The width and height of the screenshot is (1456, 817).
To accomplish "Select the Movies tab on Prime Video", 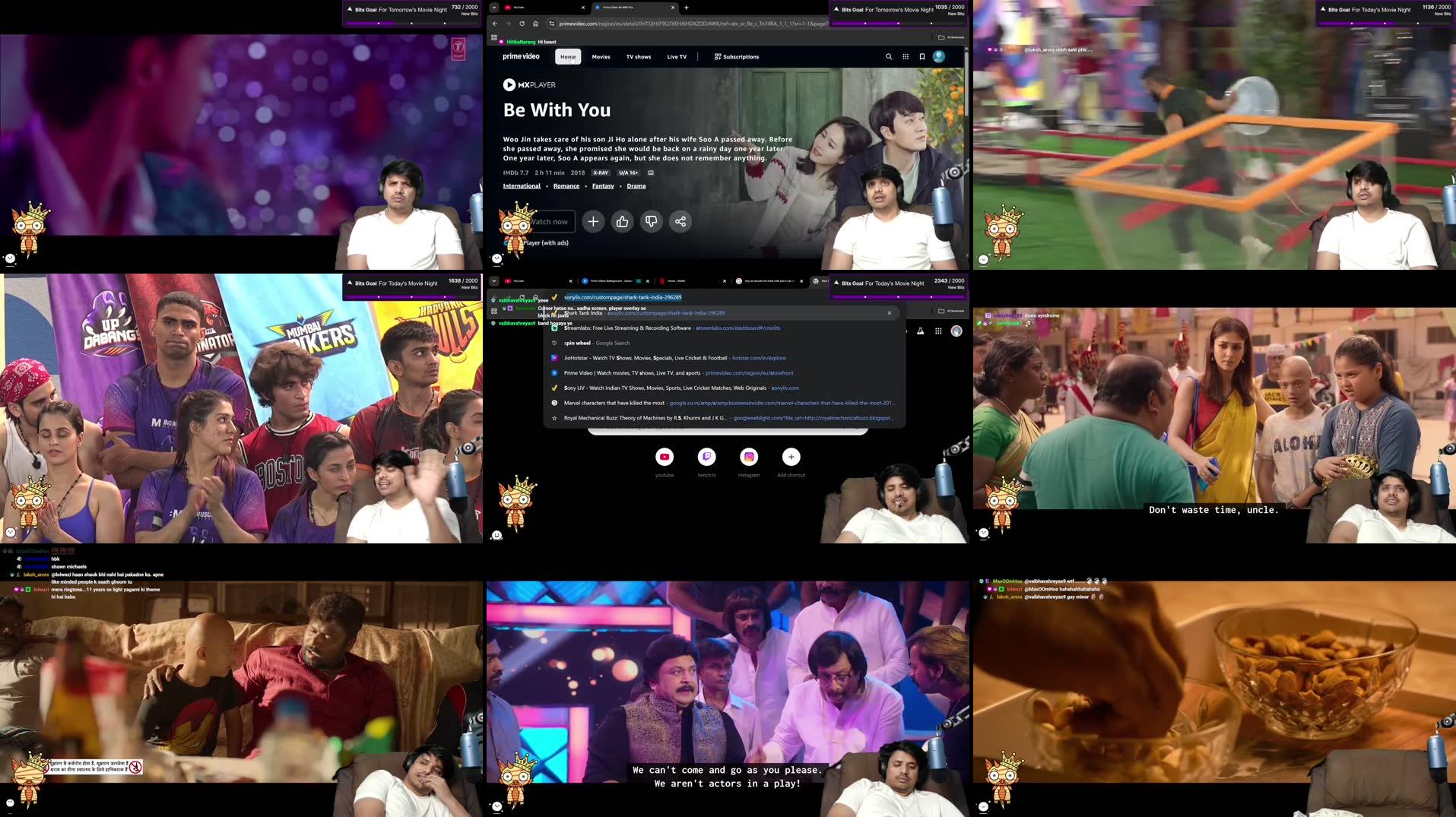I will (601, 56).
